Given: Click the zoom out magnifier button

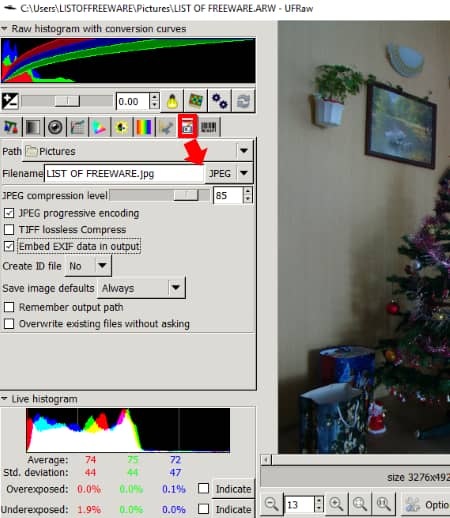Looking at the screenshot, I should 271,504.
